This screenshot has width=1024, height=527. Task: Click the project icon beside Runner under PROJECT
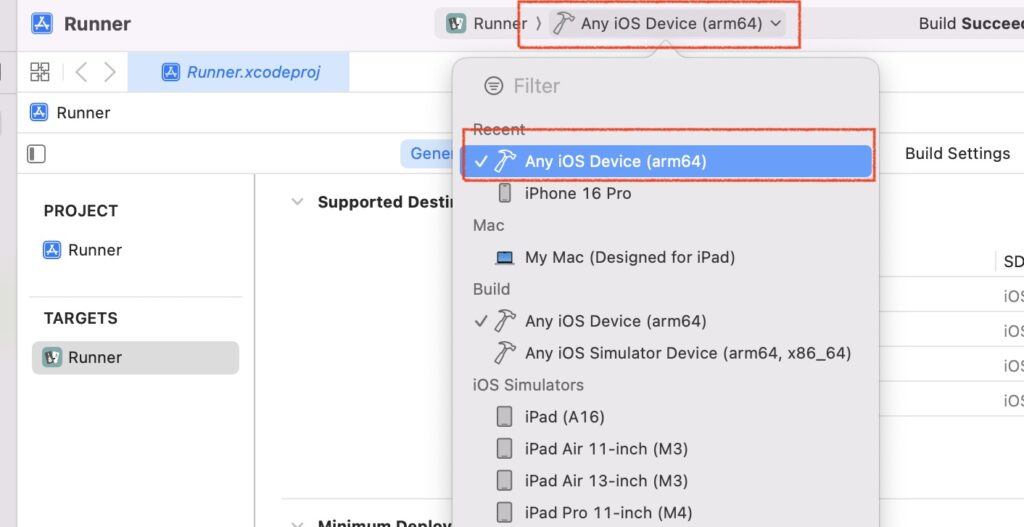point(52,250)
